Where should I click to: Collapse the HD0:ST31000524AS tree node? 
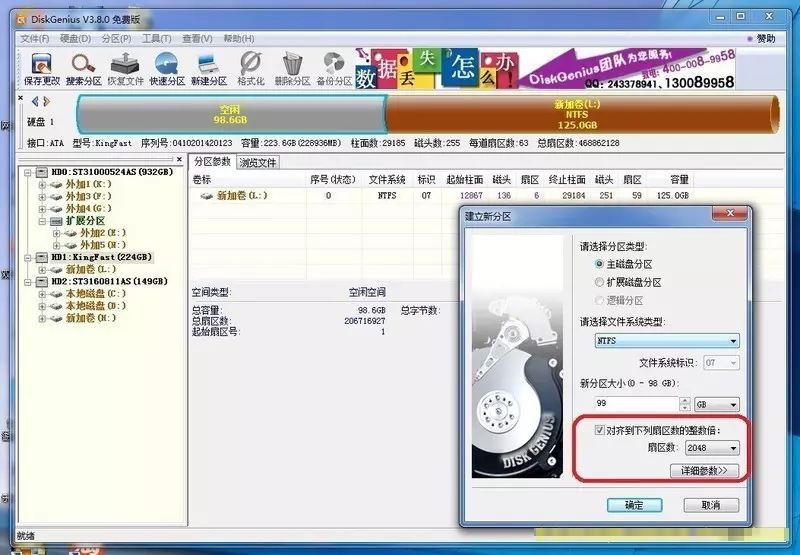tap(29, 172)
